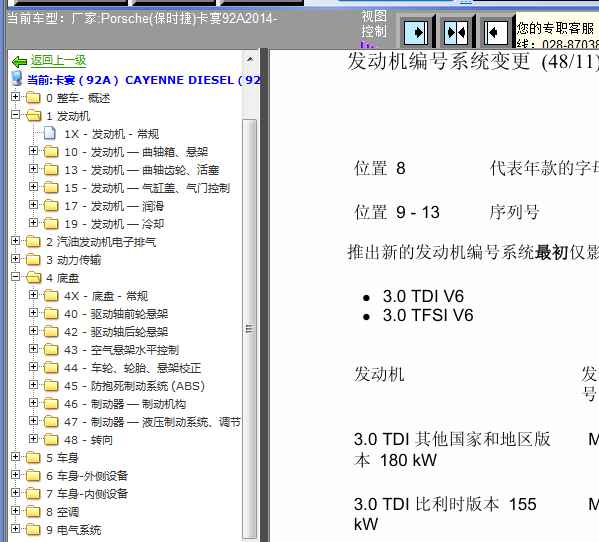This screenshot has width=599, height=542.
Task: Expand 17 - 发动机 润滑 node
Action: click(34, 205)
